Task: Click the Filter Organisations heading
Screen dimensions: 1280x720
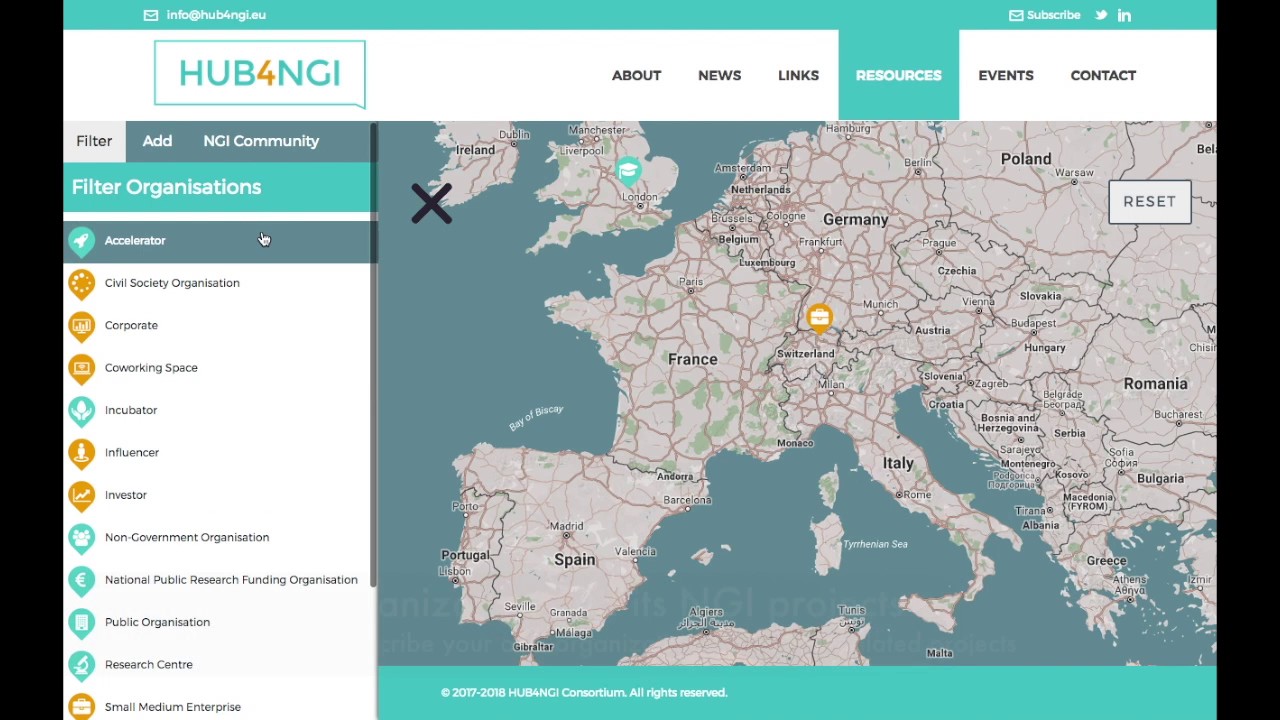Action: (166, 187)
